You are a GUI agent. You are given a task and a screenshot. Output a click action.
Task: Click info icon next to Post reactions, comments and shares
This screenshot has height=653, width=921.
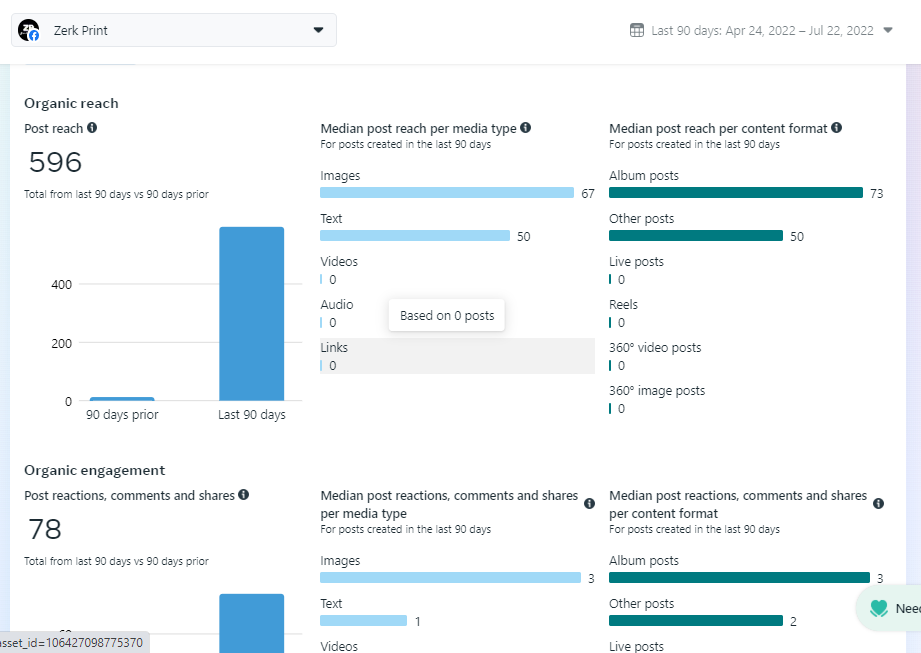click(x=244, y=495)
